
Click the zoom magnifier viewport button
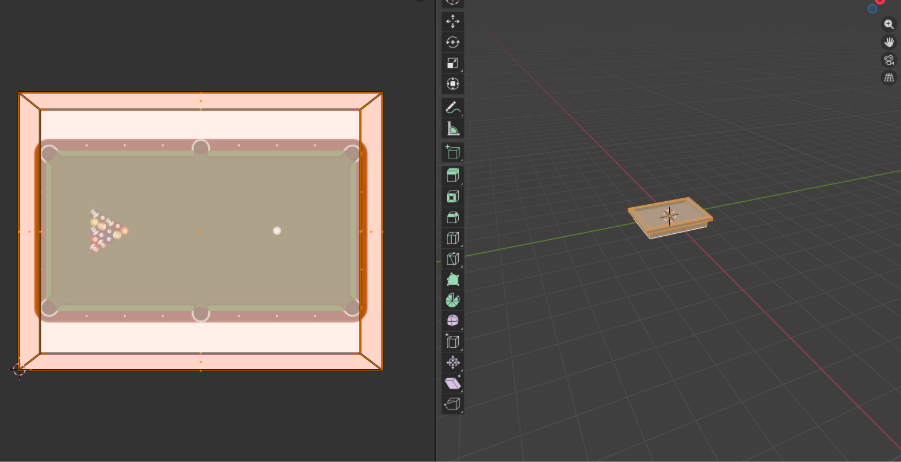(x=889, y=24)
